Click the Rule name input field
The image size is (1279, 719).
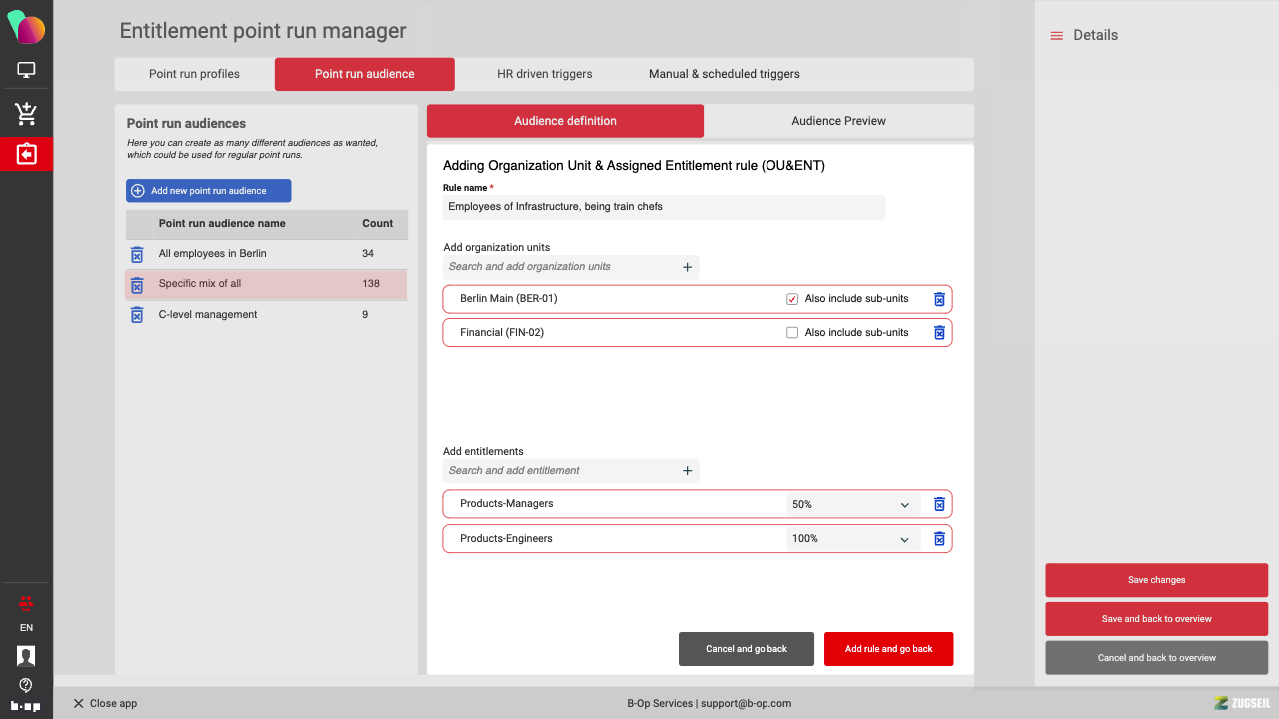point(663,207)
